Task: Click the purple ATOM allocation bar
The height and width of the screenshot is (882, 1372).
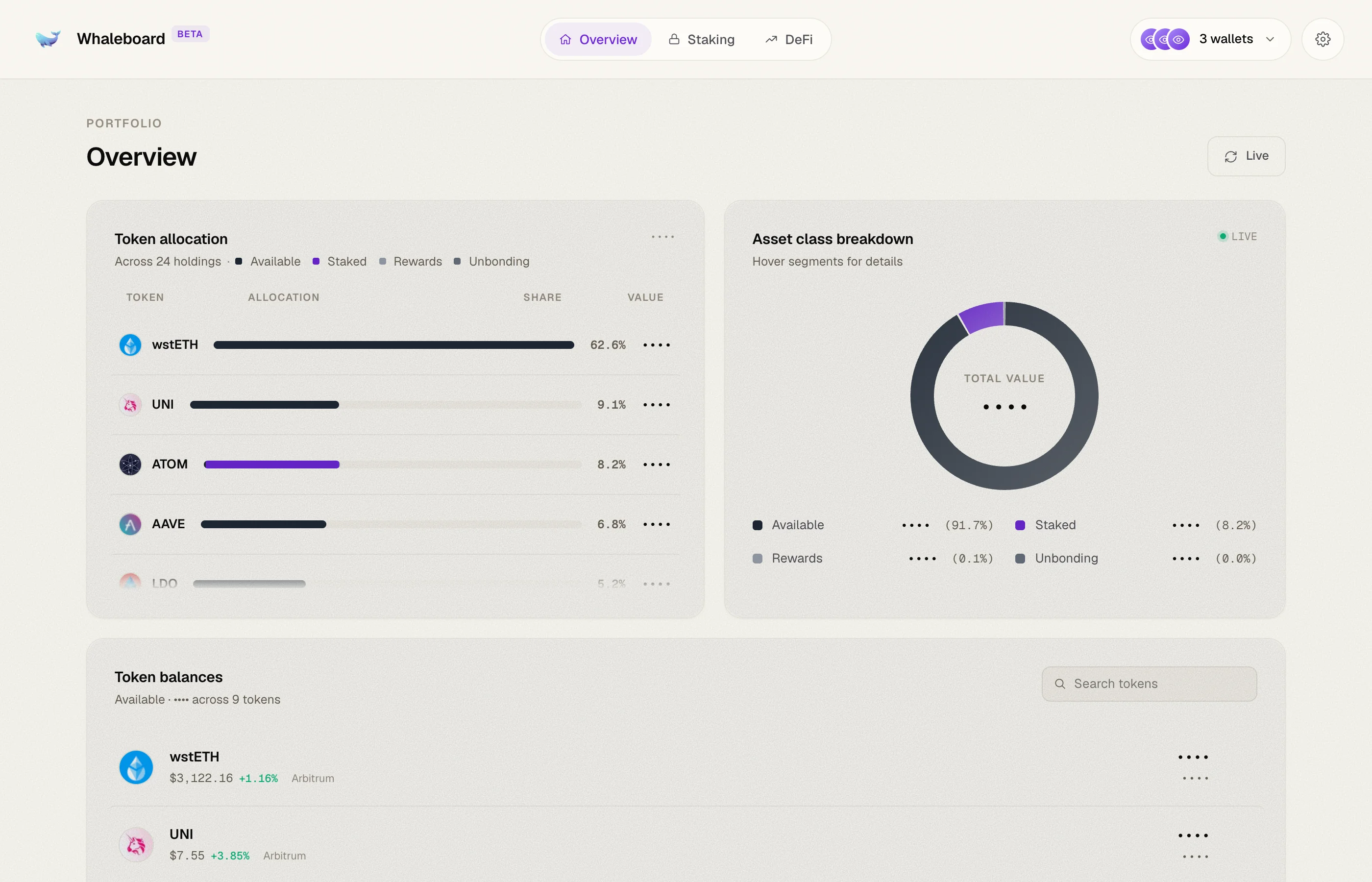Action: (x=271, y=465)
